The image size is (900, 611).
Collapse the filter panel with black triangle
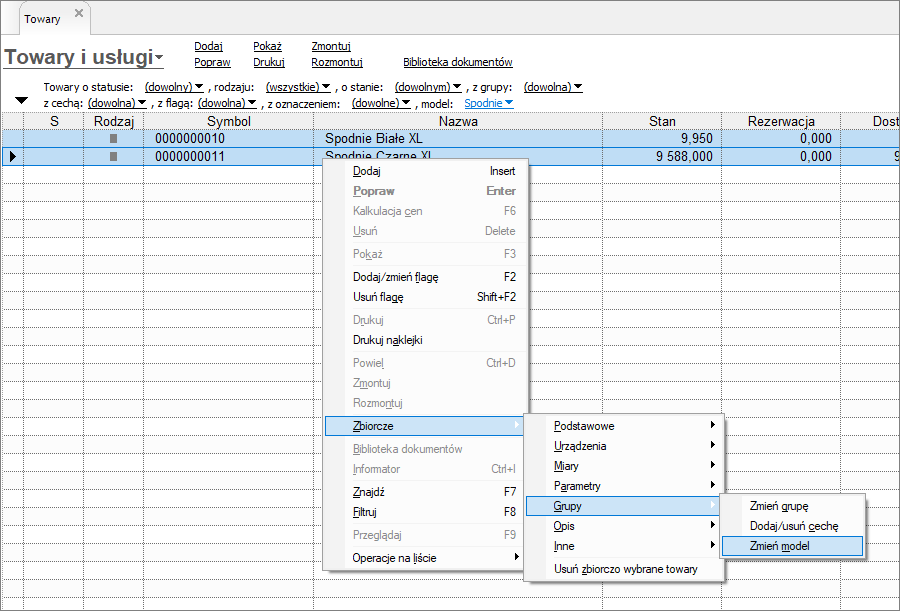point(21,101)
